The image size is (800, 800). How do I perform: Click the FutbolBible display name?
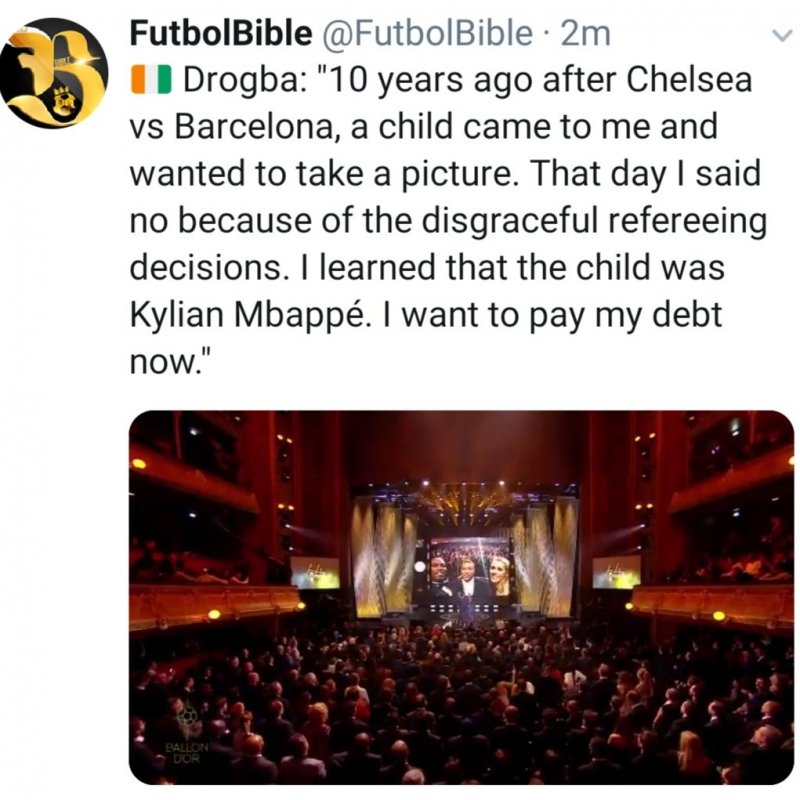coord(220,34)
